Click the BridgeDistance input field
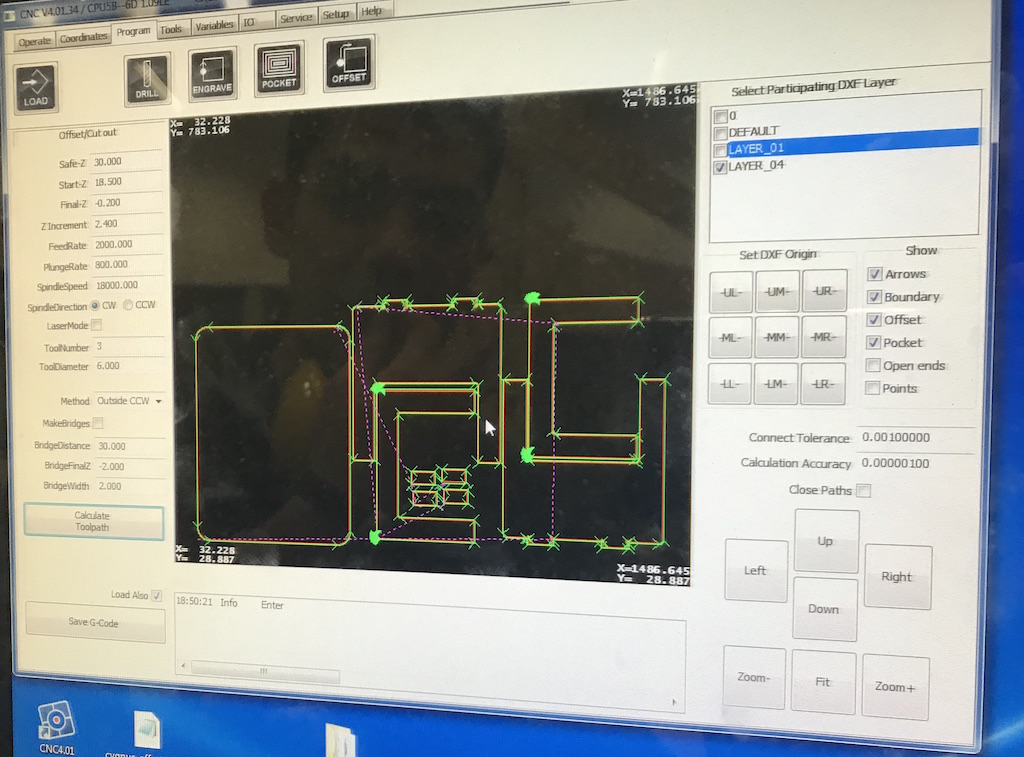This screenshot has width=1024, height=757. [129, 445]
